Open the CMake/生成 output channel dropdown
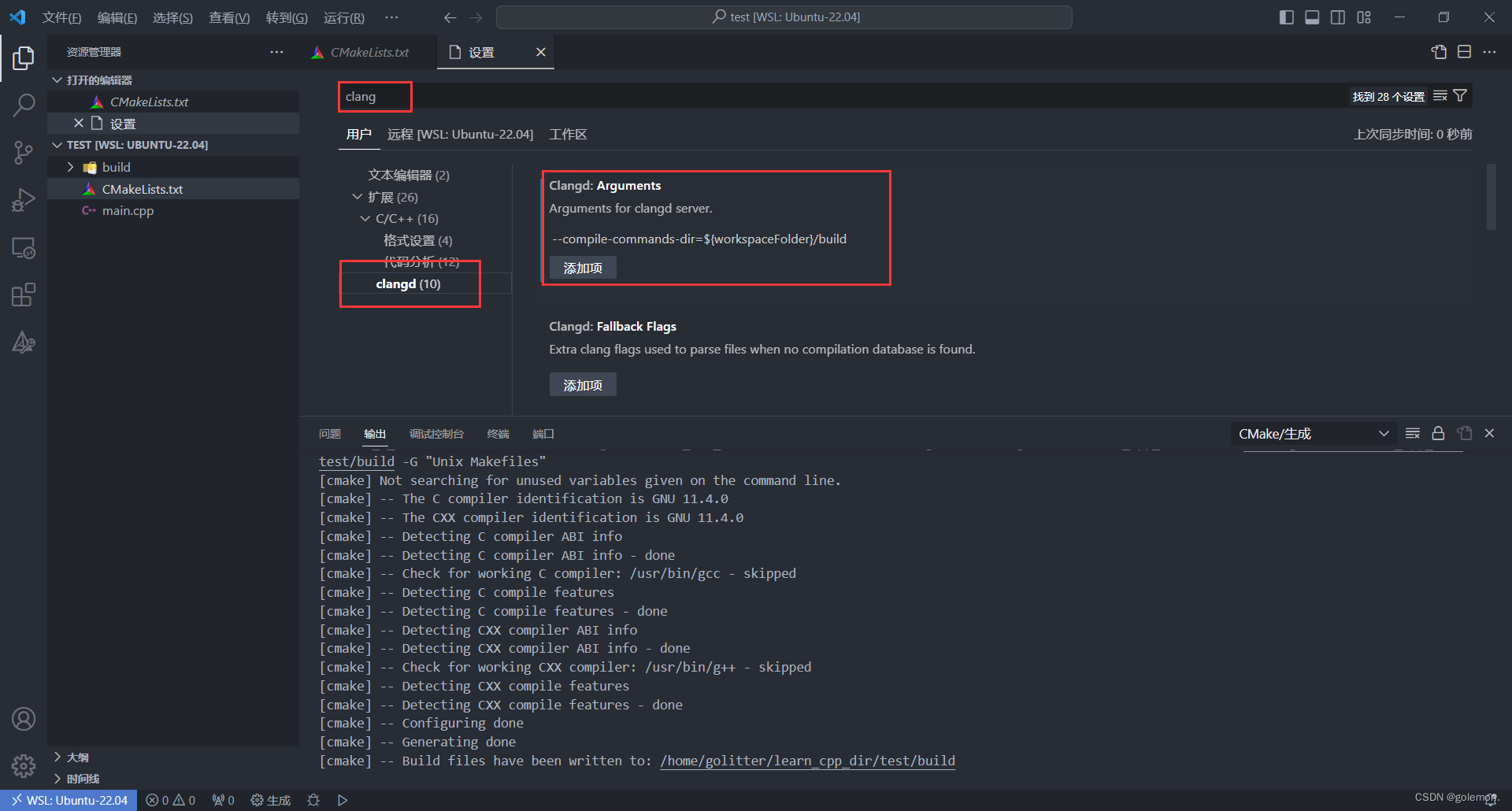 (1314, 434)
